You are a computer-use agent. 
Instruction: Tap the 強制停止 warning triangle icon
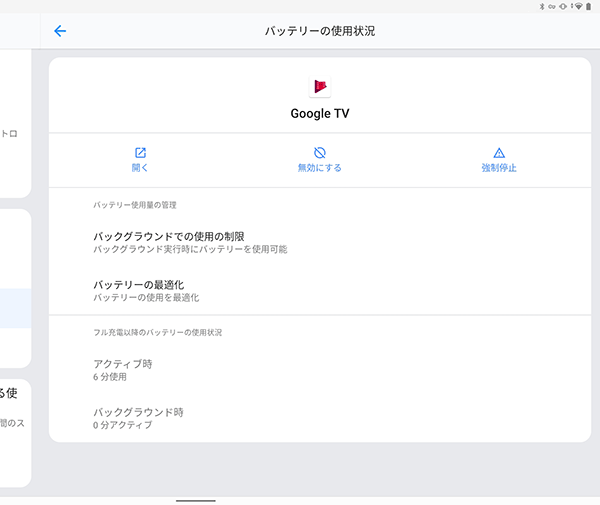(499, 153)
